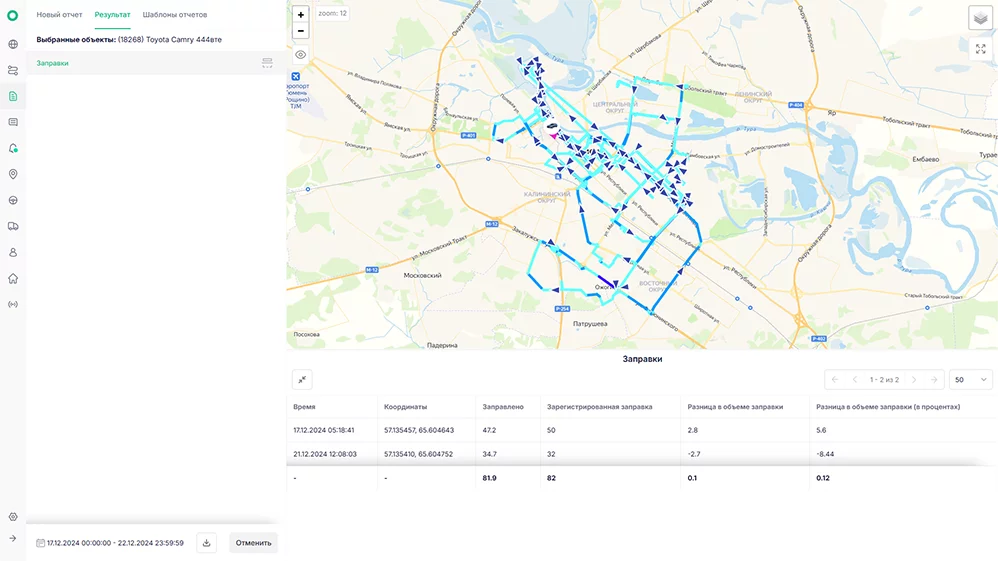Screen dimensions: 998x561
Task: Open the user profile icon in sidebar
Action: point(13,252)
